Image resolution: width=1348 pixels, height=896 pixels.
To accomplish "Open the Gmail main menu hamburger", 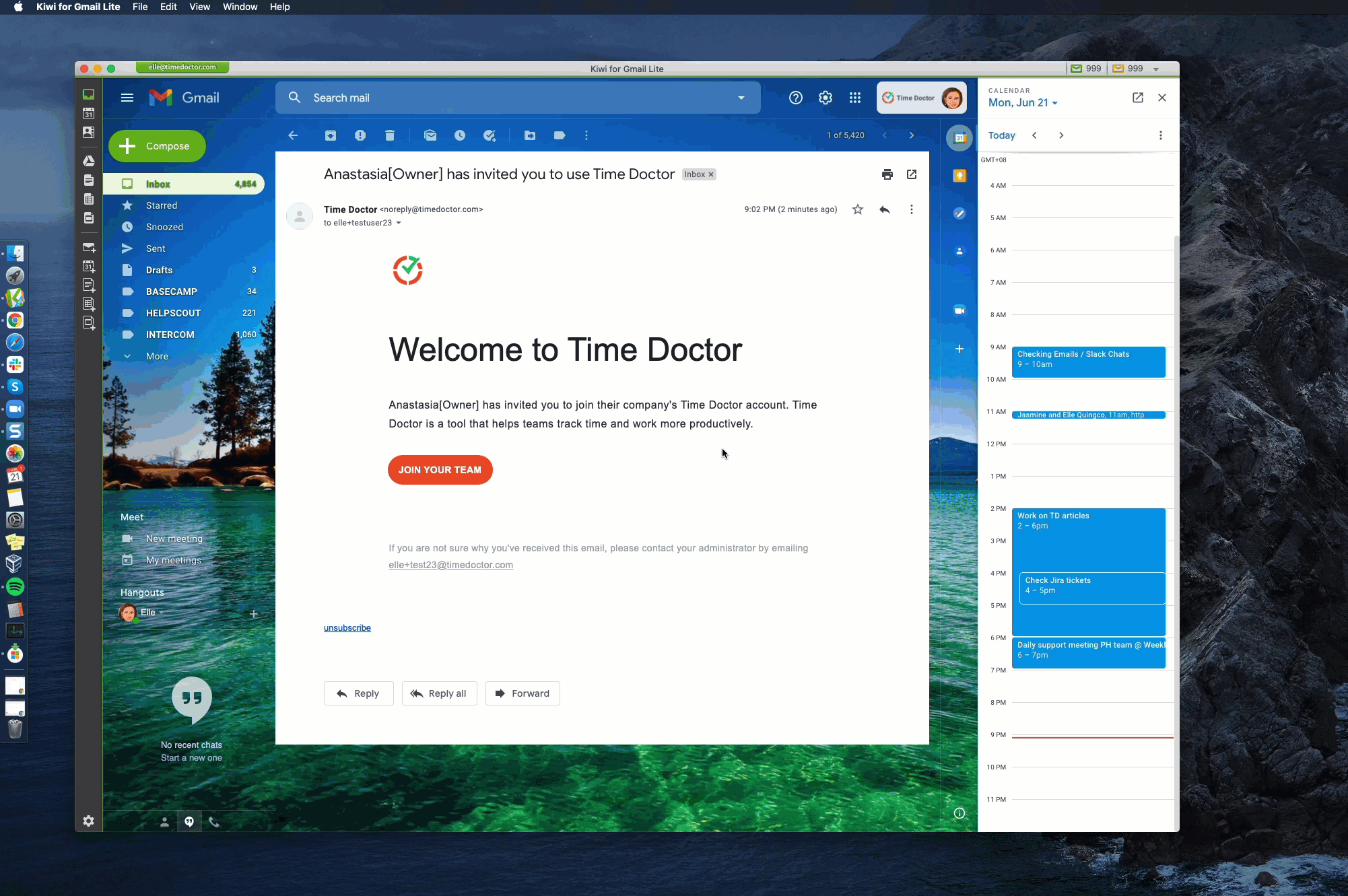I will [x=127, y=98].
